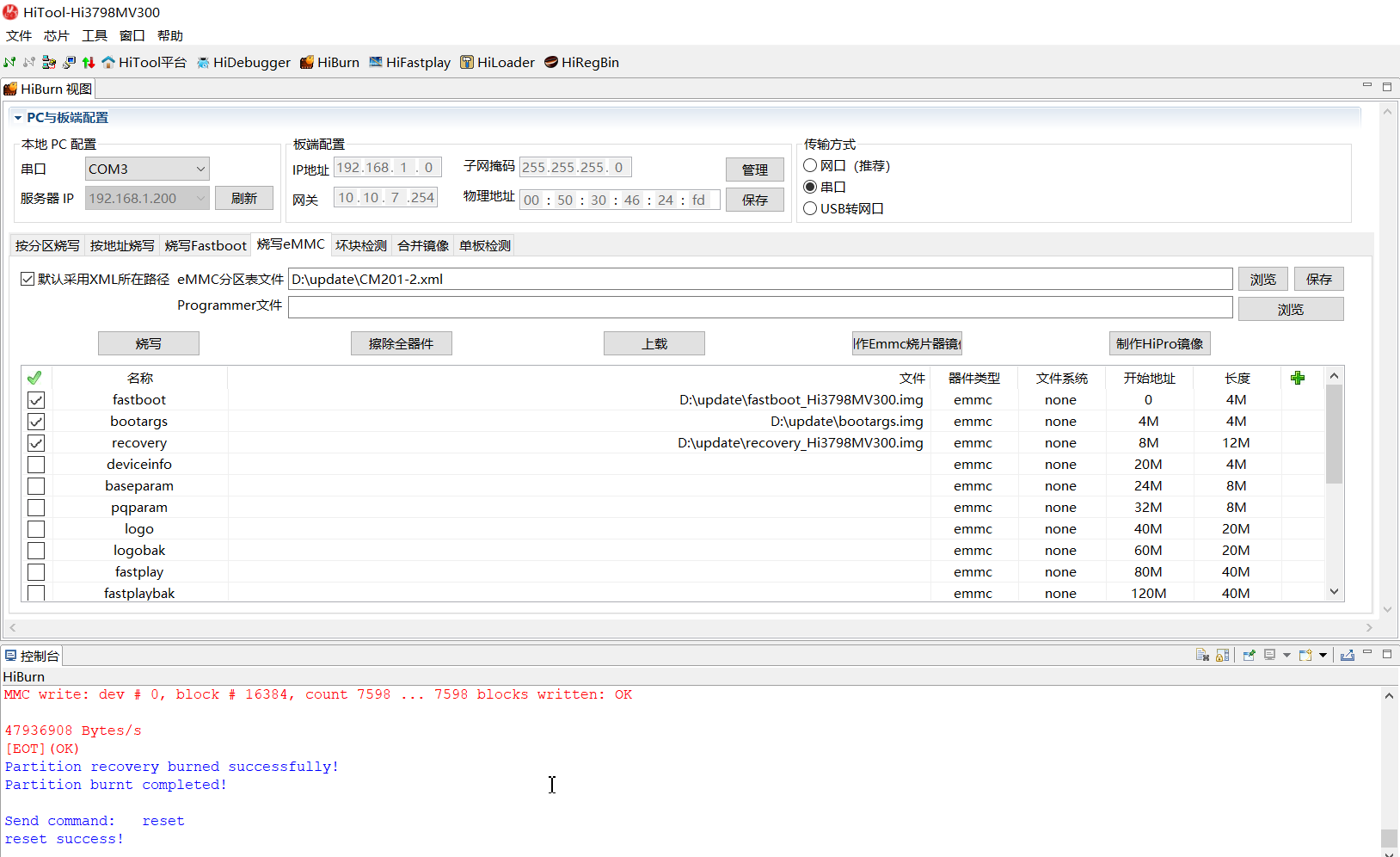Launch the HiBurn tool from toolbar

(329, 62)
